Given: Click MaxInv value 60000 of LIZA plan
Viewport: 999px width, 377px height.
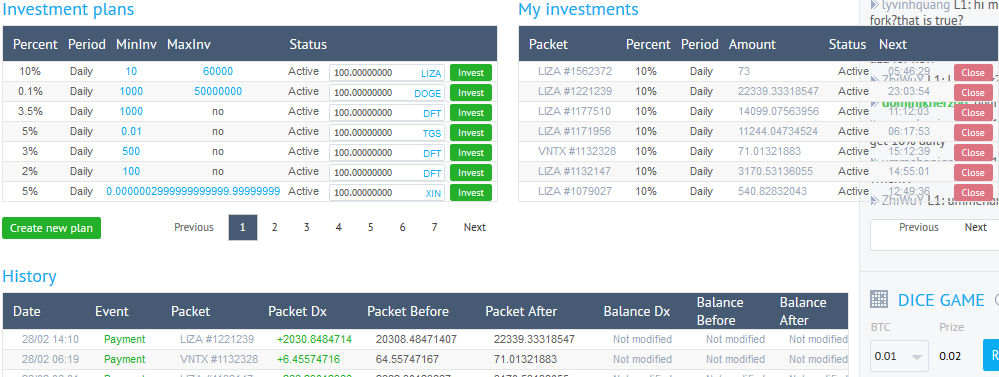Looking at the screenshot, I should [218, 71].
